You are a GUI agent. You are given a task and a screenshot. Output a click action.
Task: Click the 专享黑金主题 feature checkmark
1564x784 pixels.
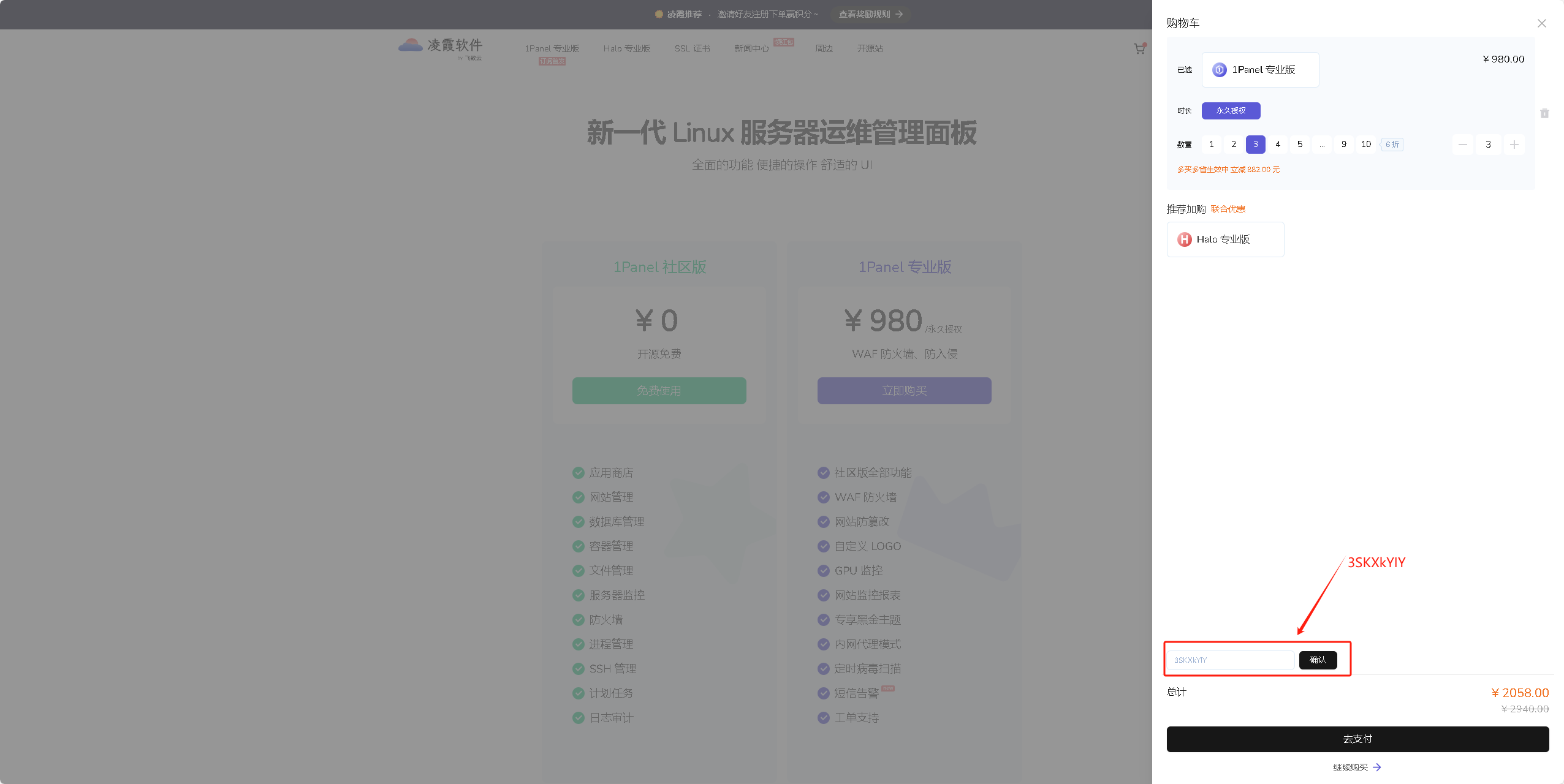tap(823, 620)
